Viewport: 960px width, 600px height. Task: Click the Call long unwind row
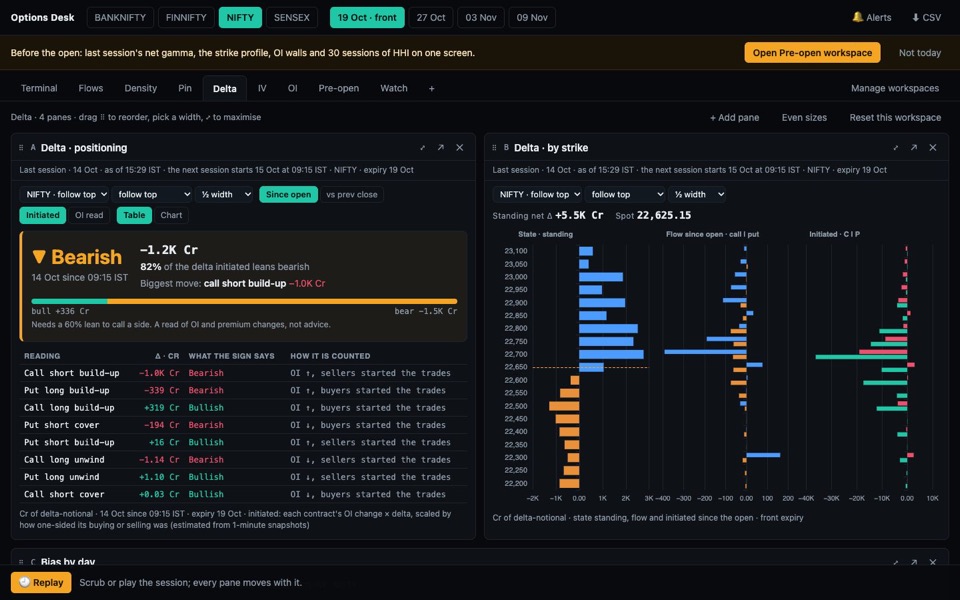[x=244, y=460]
